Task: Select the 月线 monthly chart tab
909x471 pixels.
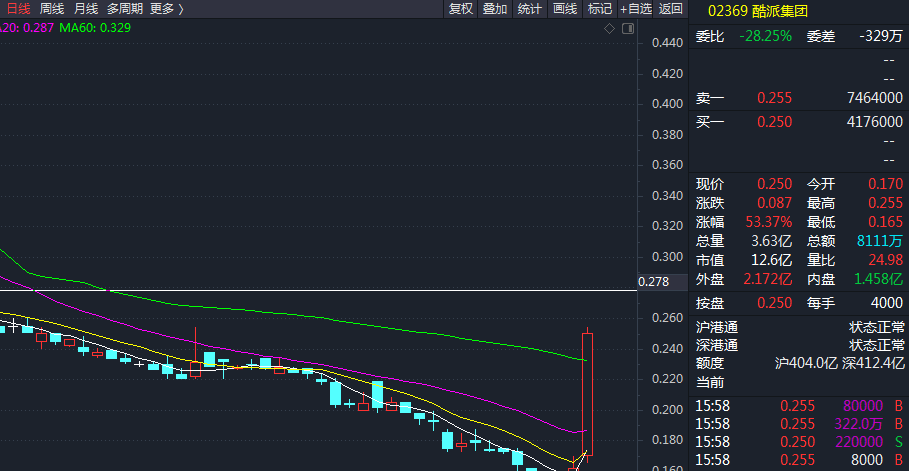Action: 86,9
